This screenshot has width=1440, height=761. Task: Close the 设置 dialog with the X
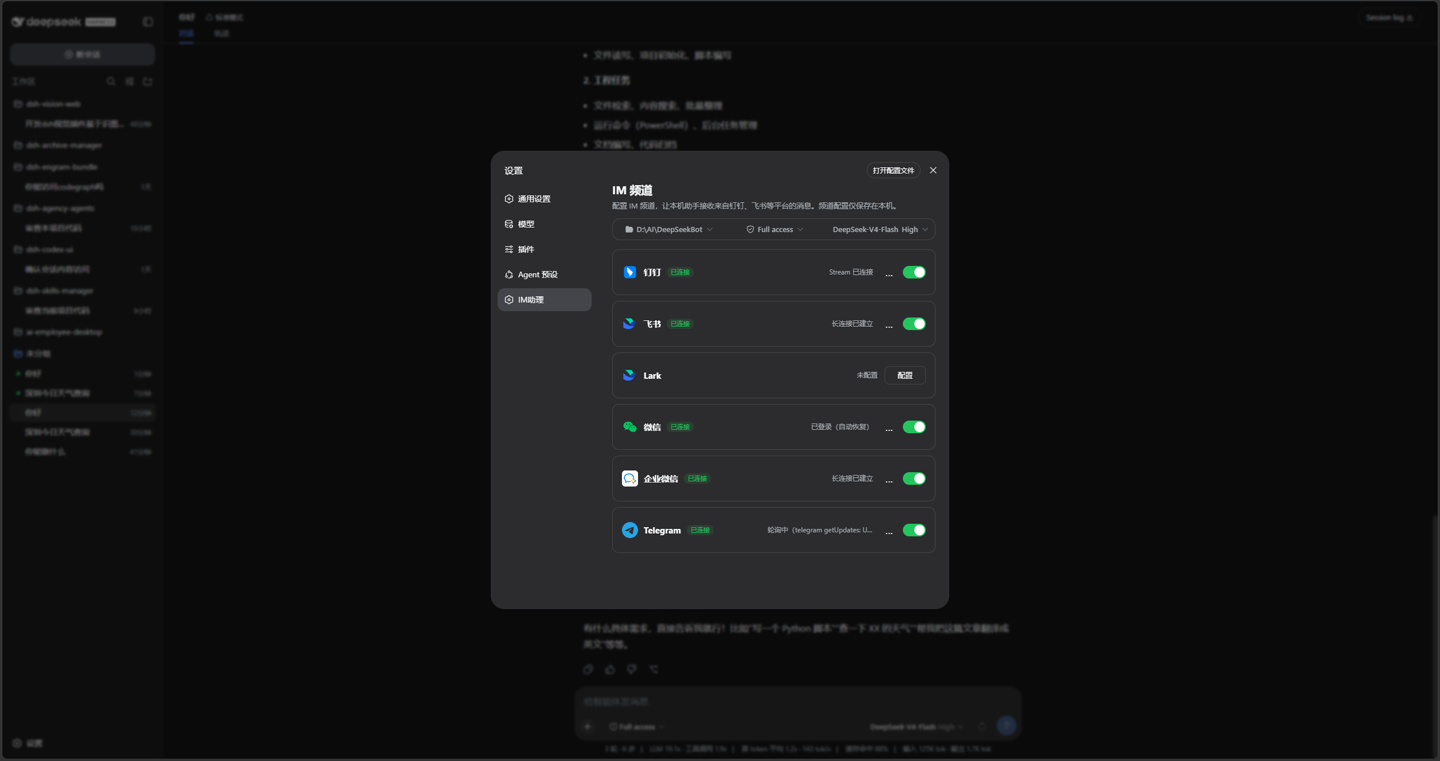coord(933,170)
